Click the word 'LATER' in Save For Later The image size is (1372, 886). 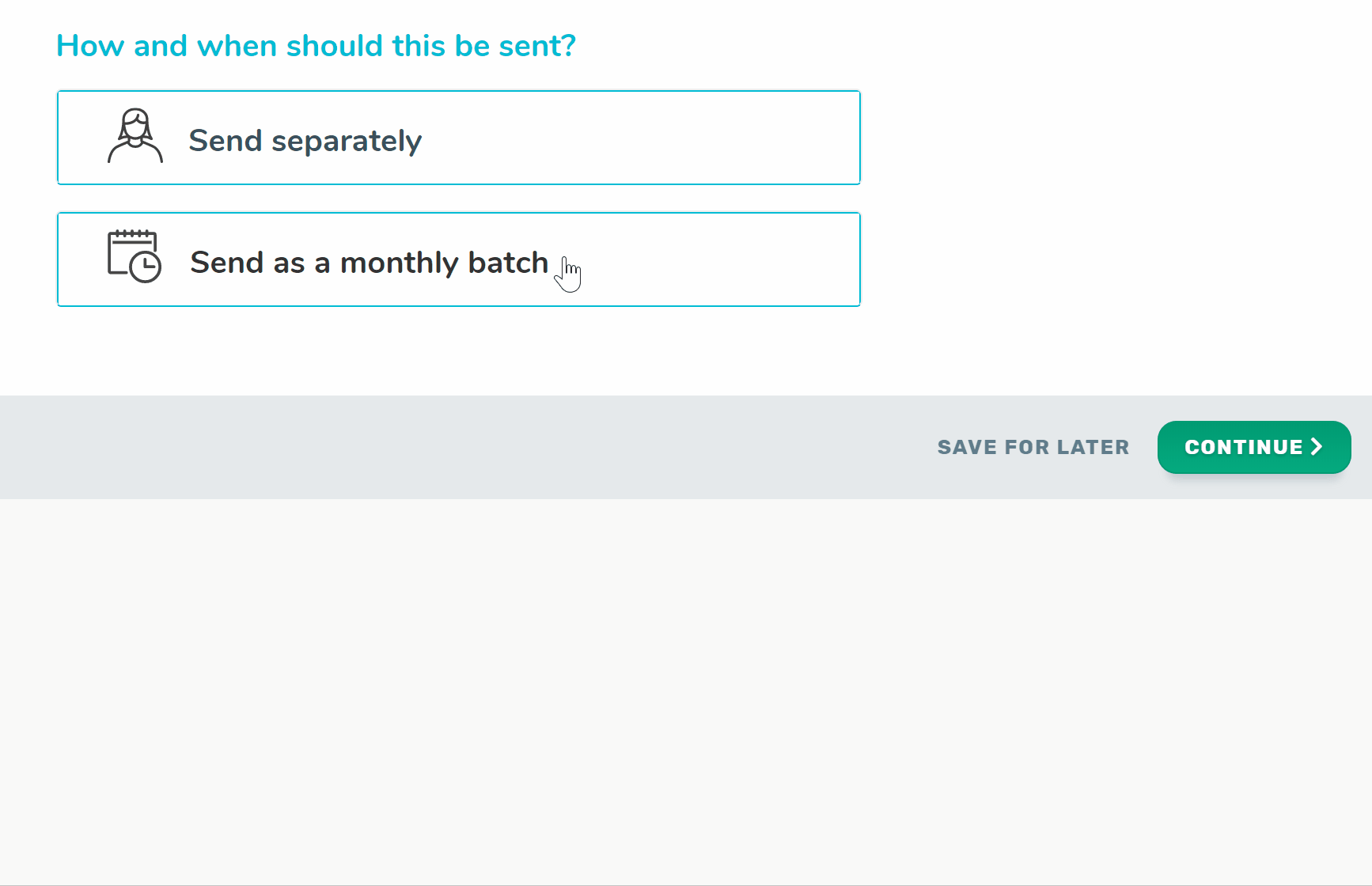pos(1093,447)
